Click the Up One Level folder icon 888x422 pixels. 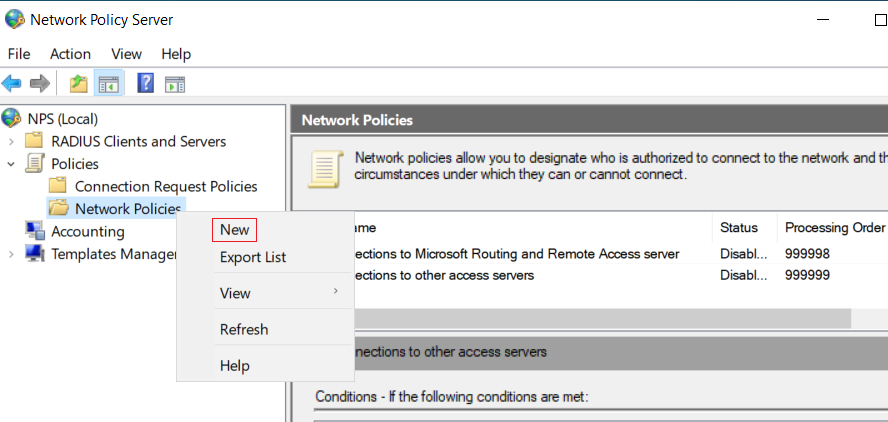click(x=79, y=84)
